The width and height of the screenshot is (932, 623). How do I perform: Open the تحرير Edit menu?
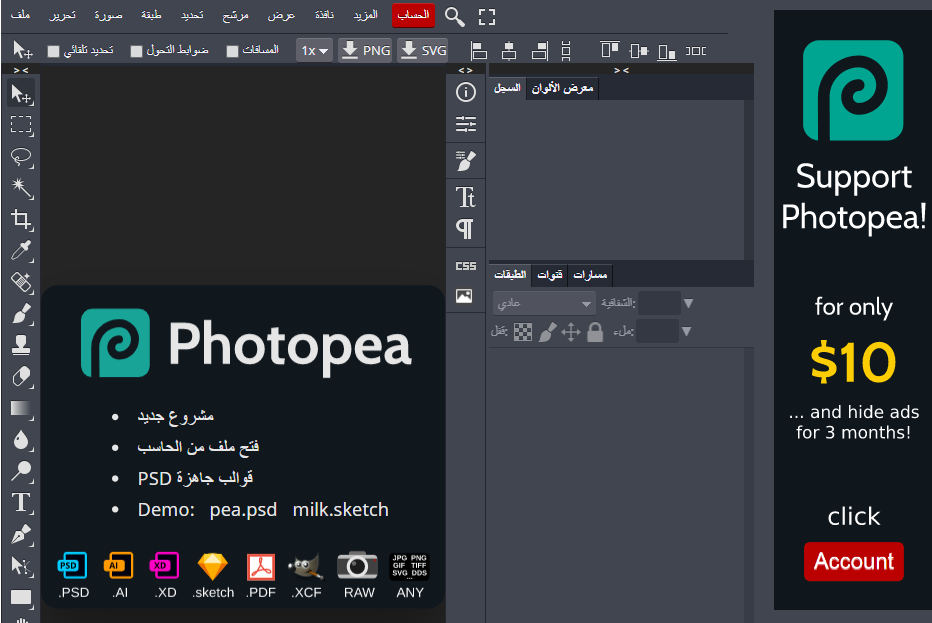pyautogui.click(x=62, y=15)
